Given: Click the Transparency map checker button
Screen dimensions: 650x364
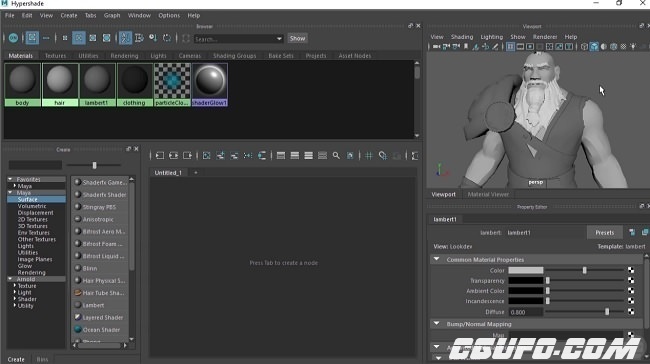Looking at the screenshot, I should pyautogui.click(x=631, y=281).
